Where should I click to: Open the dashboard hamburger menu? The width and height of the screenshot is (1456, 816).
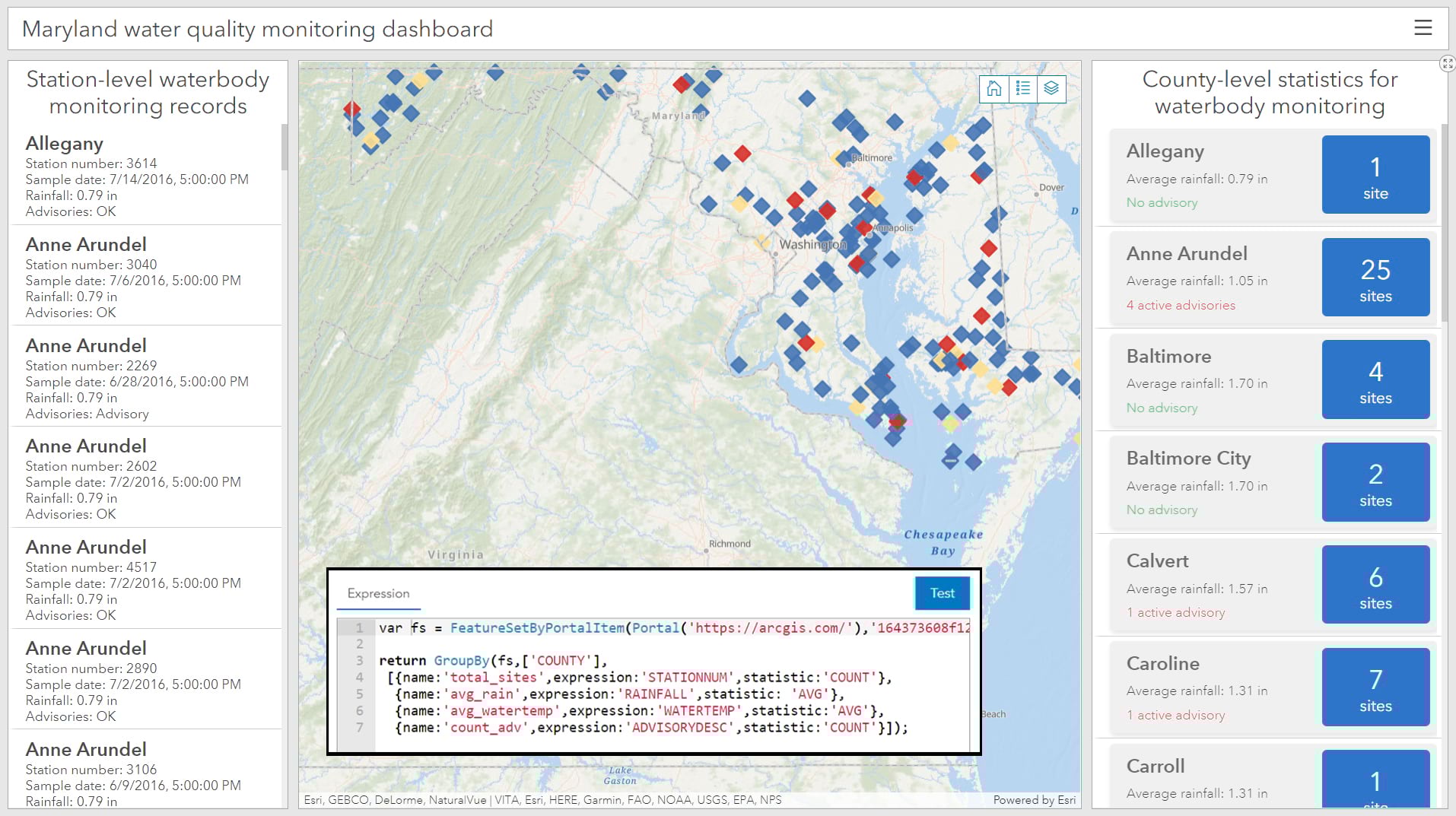tap(1423, 29)
